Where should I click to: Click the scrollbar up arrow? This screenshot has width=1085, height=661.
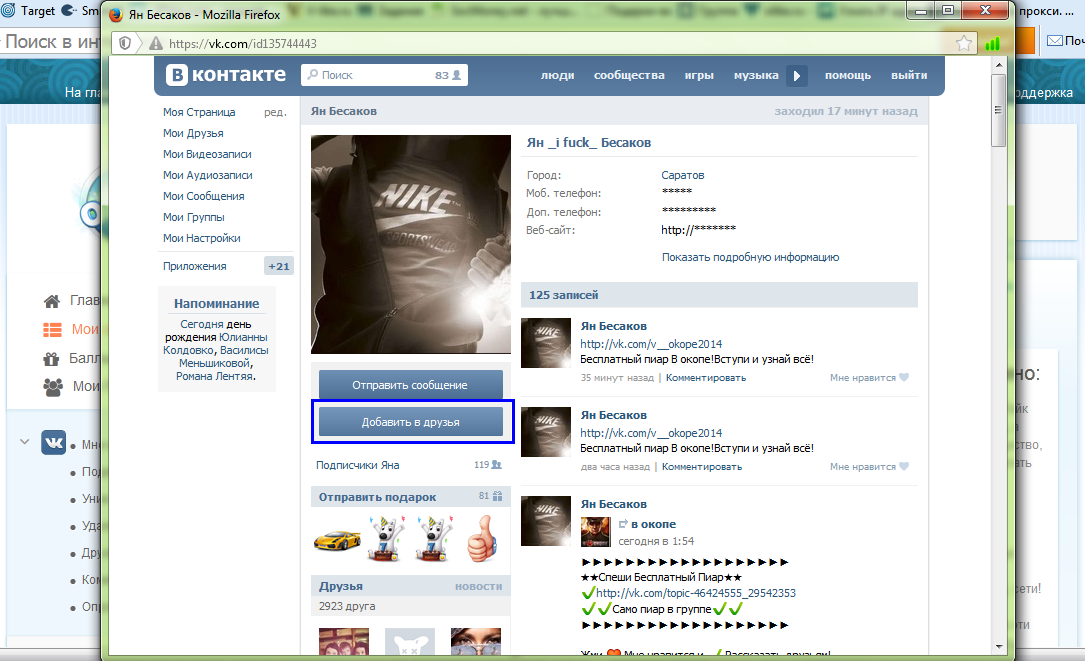[x=999, y=64]
